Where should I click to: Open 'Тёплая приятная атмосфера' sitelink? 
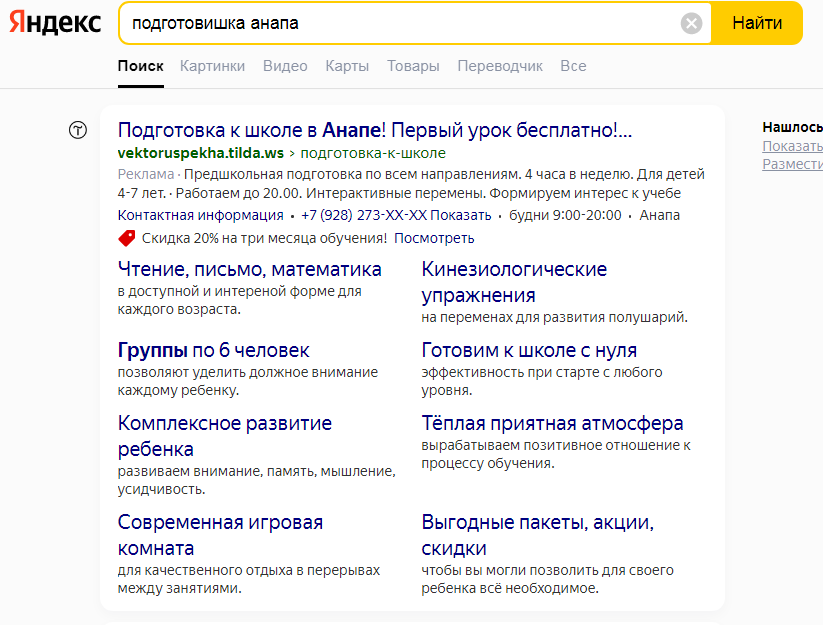click(552, 423)
